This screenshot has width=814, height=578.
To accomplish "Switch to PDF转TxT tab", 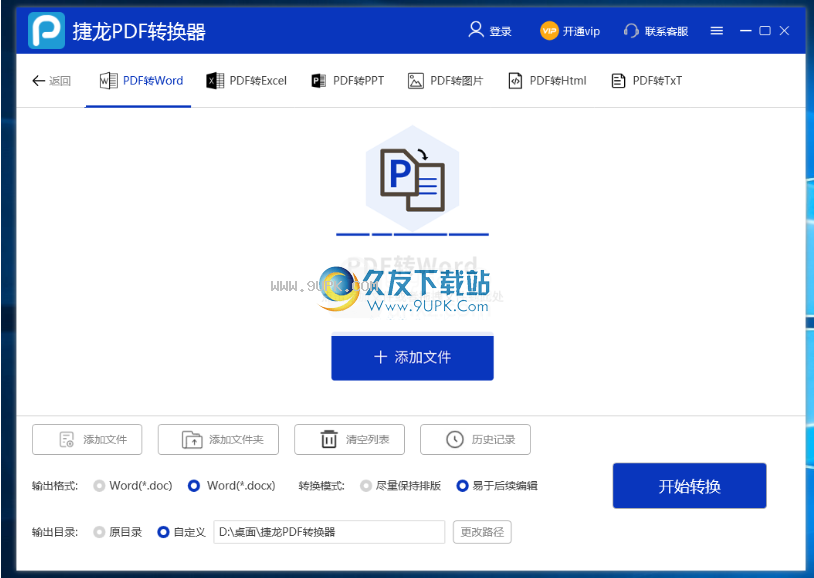I will point(646,80).
